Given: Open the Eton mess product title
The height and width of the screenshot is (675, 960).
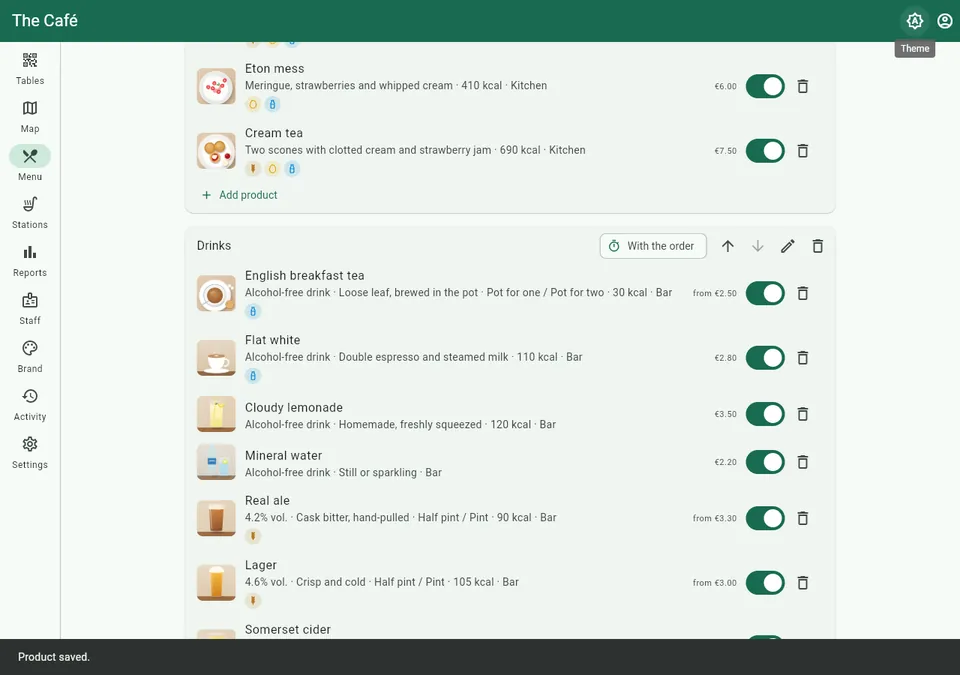Looking at the screenshot, I should [x=274, y=69].
